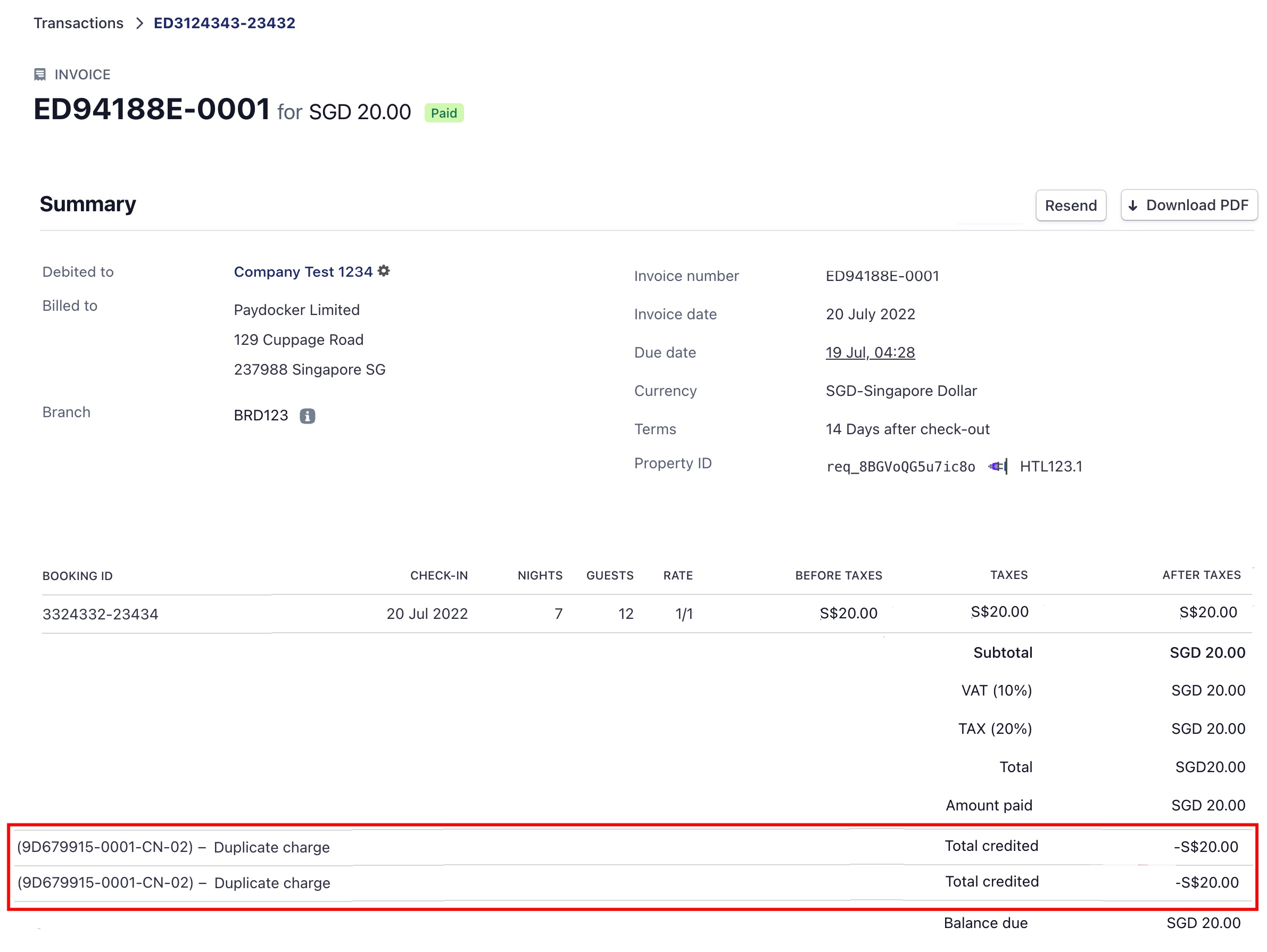Viewport: 1267px width, 952px height.
Task: Click the invoice receipt icon beside INVOICE
Action: [x=39, y=74]
